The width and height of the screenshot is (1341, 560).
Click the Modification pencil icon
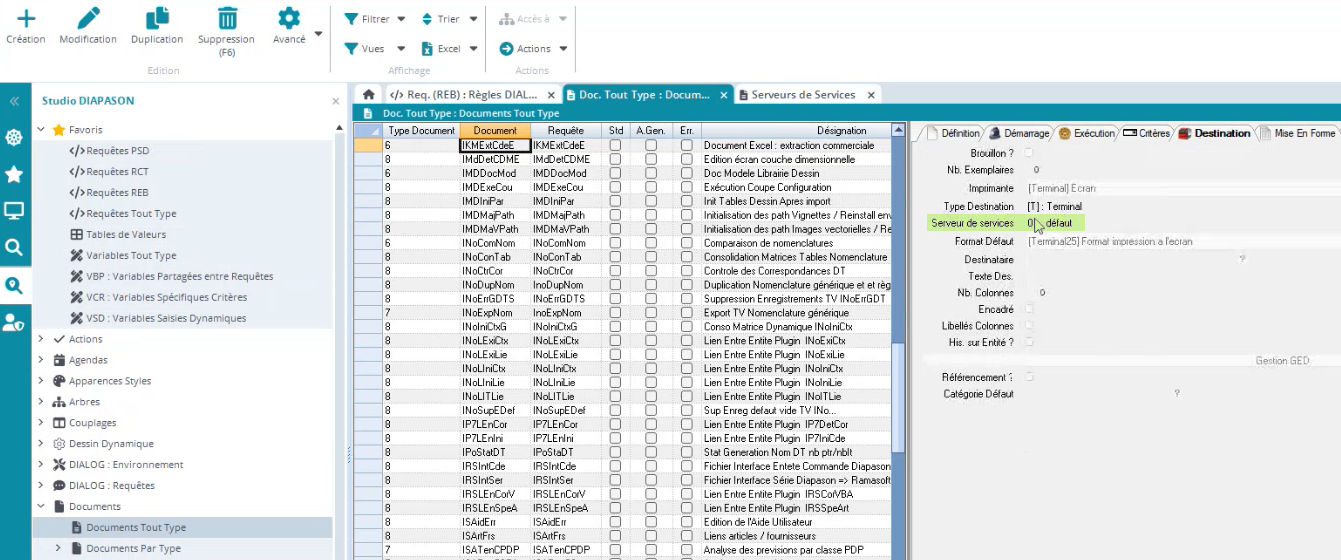click(88, 19)
